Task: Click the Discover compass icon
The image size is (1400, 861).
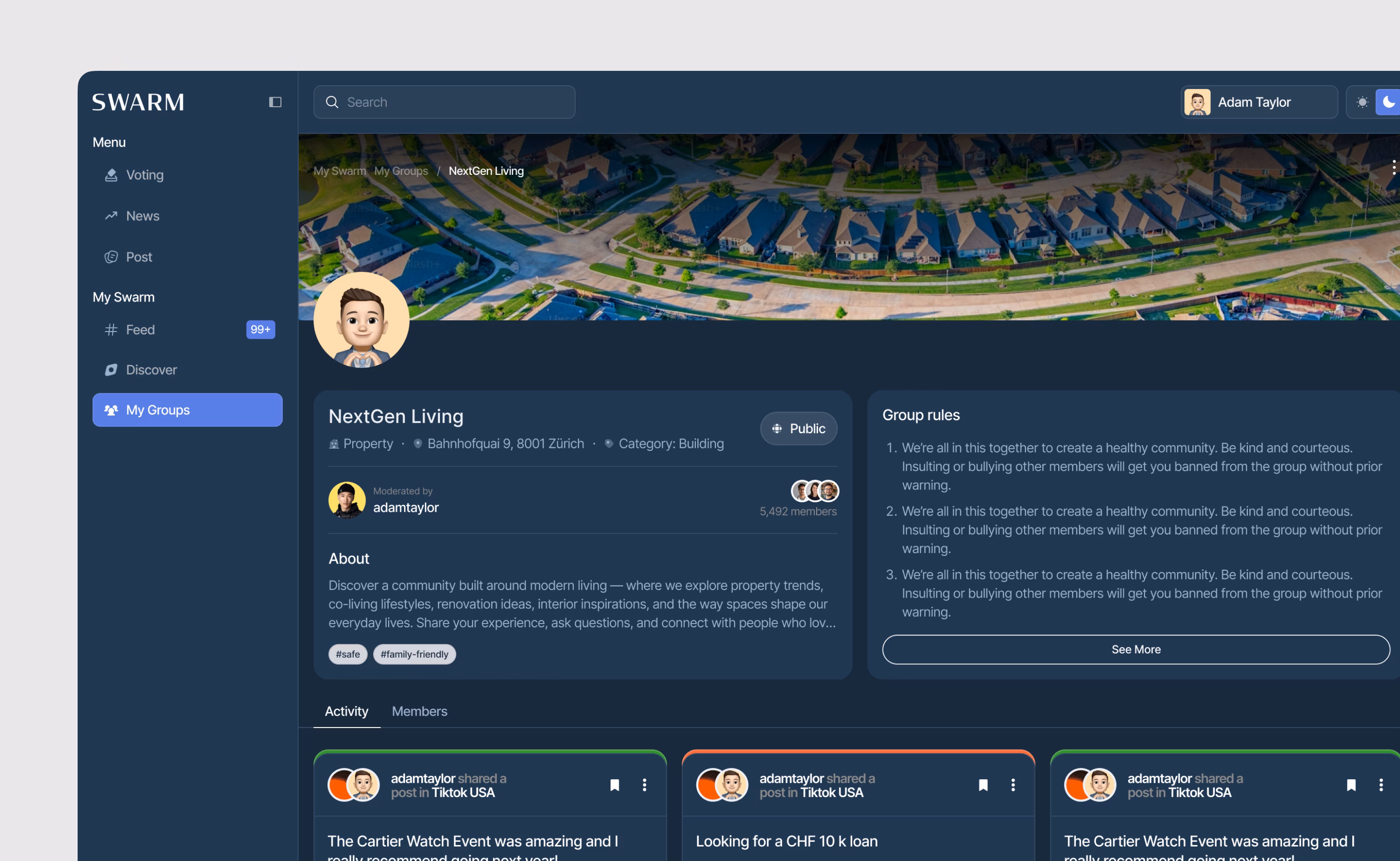Action: click(x=111, y=370)
